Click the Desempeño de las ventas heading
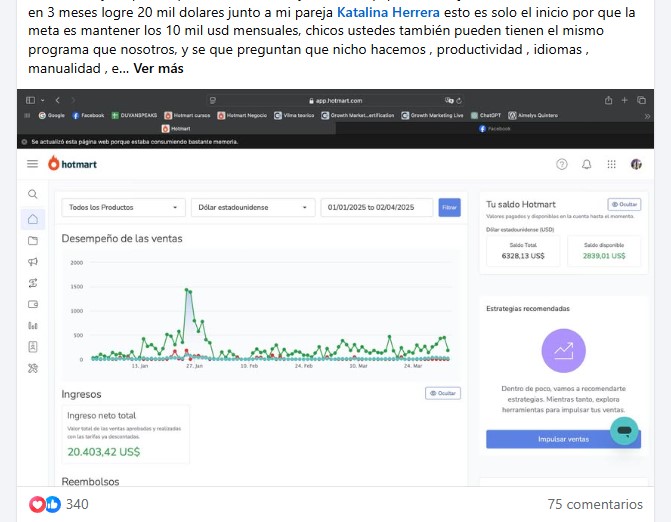 click(122, 238)
